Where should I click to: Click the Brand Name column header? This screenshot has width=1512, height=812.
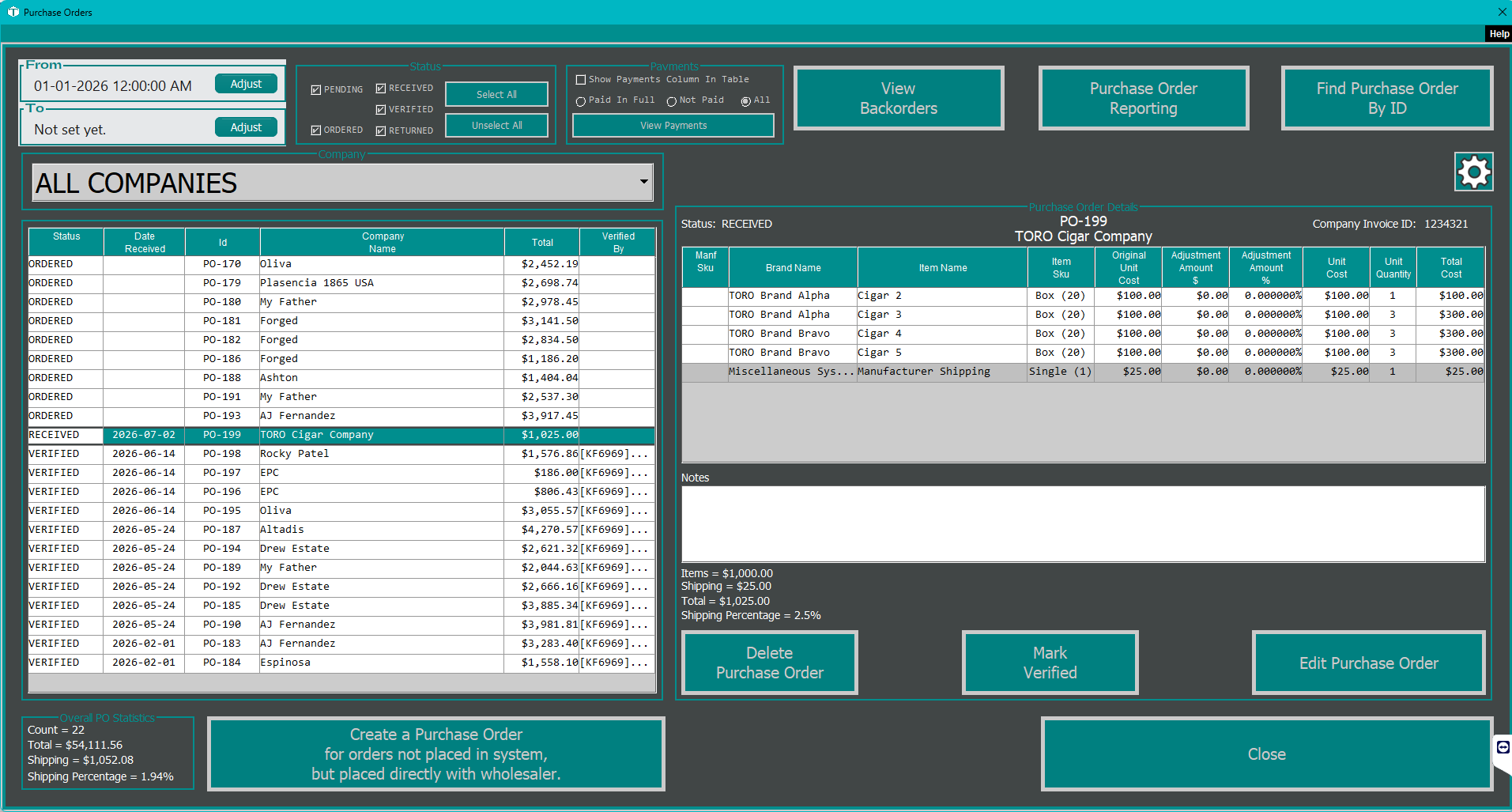[793, 267]
